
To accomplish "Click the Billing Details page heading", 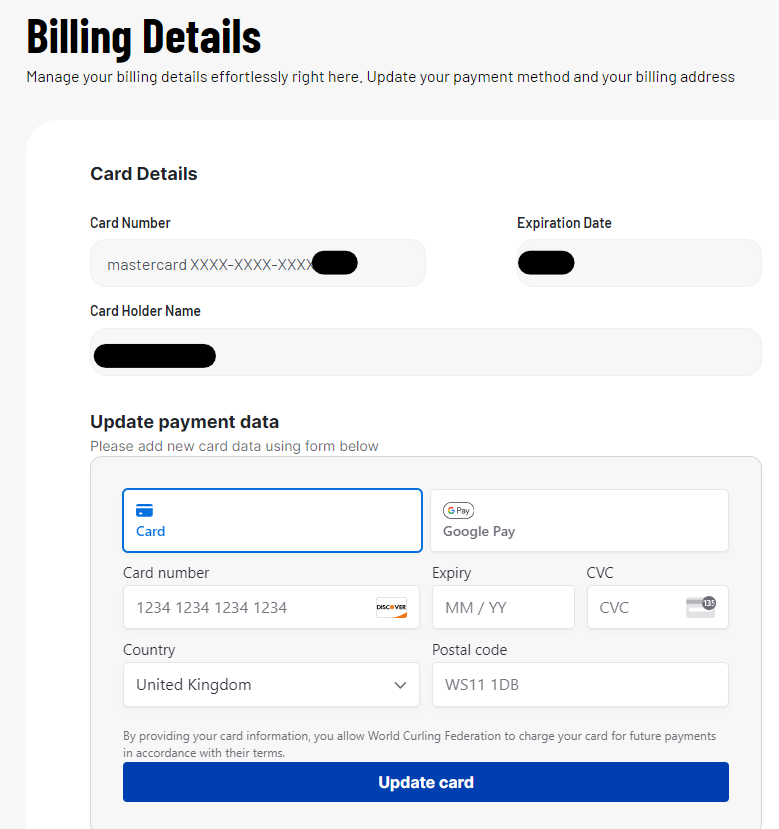I will coord(144,36).
